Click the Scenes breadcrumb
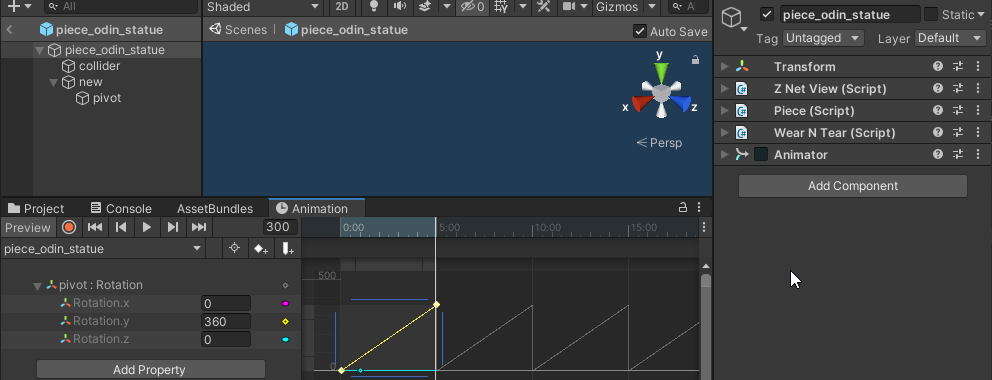This screenshot has height=380, width=992. (238, 30)
